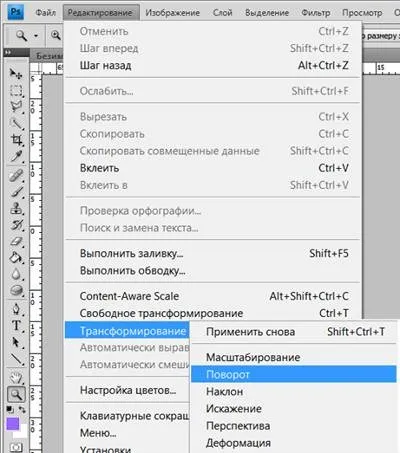Image resolution: width=400 pixels, height=453 pixels.
Task: Open Настройка цветов… dialog
Action: pyautogui.click(x=127, y=390)
